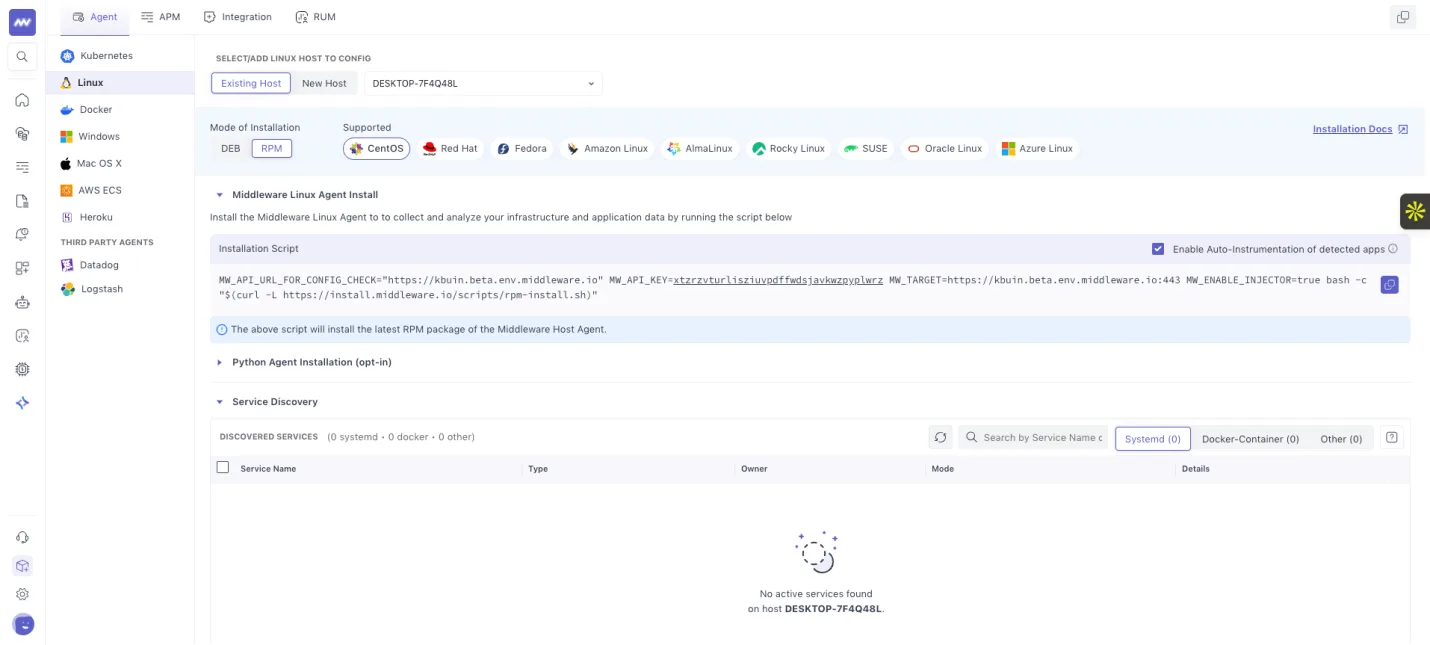1430x645 pixels.
Task: Tick the select-all checkbox beside Service Name
Action: [x=223, y=467]
